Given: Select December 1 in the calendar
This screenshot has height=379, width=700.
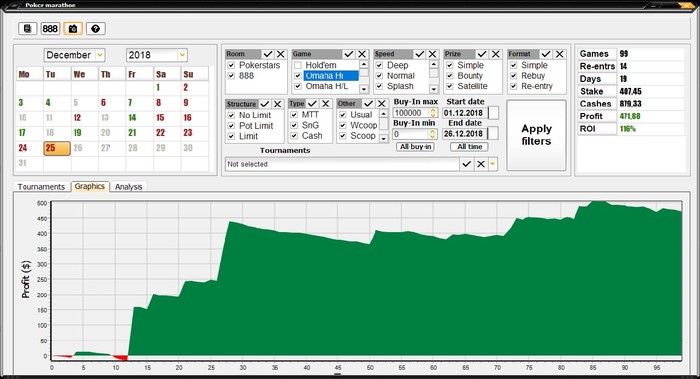Looking at the screenshot, I should click(x=158, y=88).
